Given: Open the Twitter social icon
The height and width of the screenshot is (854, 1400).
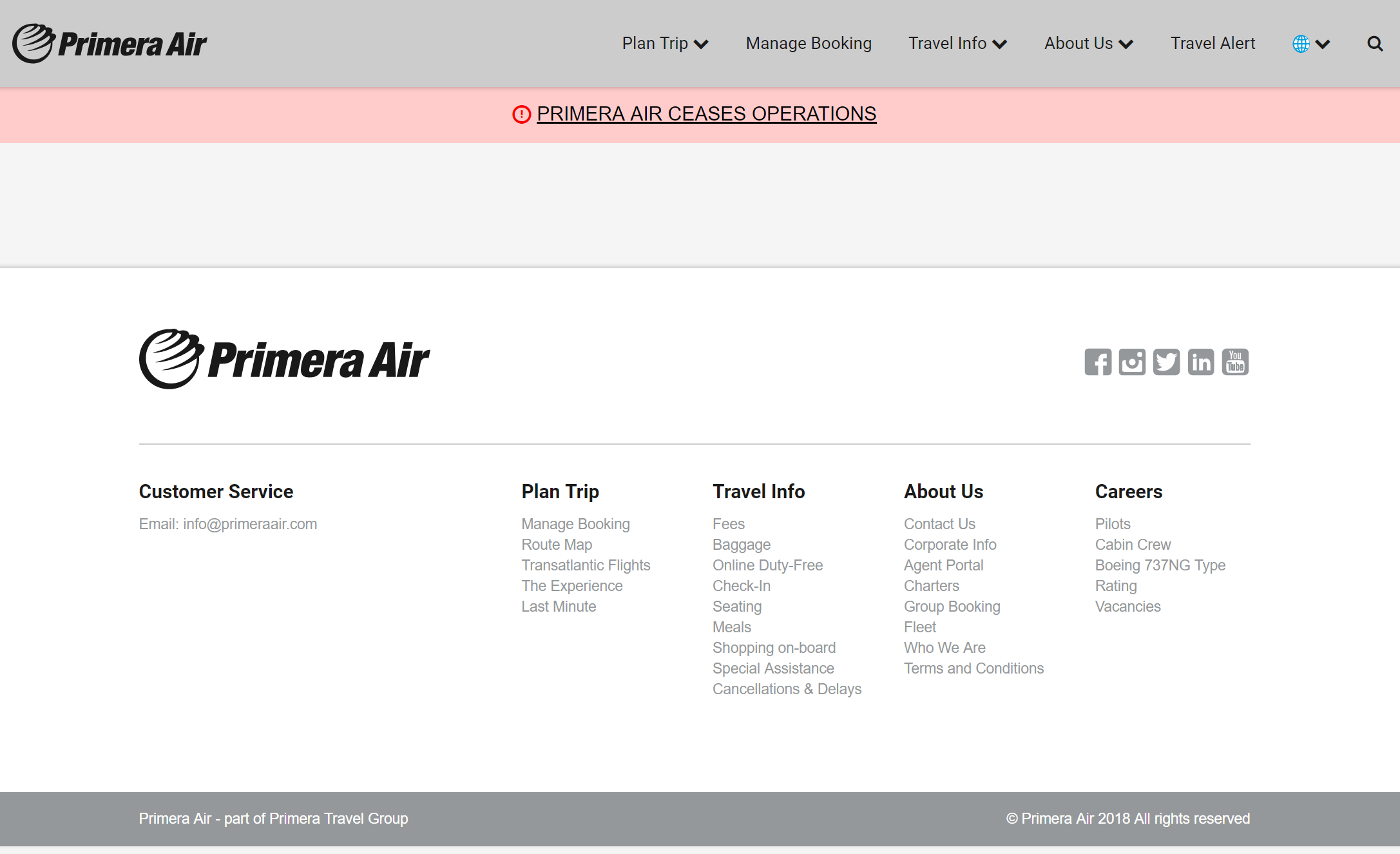Looking at the screenshot, I should tap(1166, 362).
